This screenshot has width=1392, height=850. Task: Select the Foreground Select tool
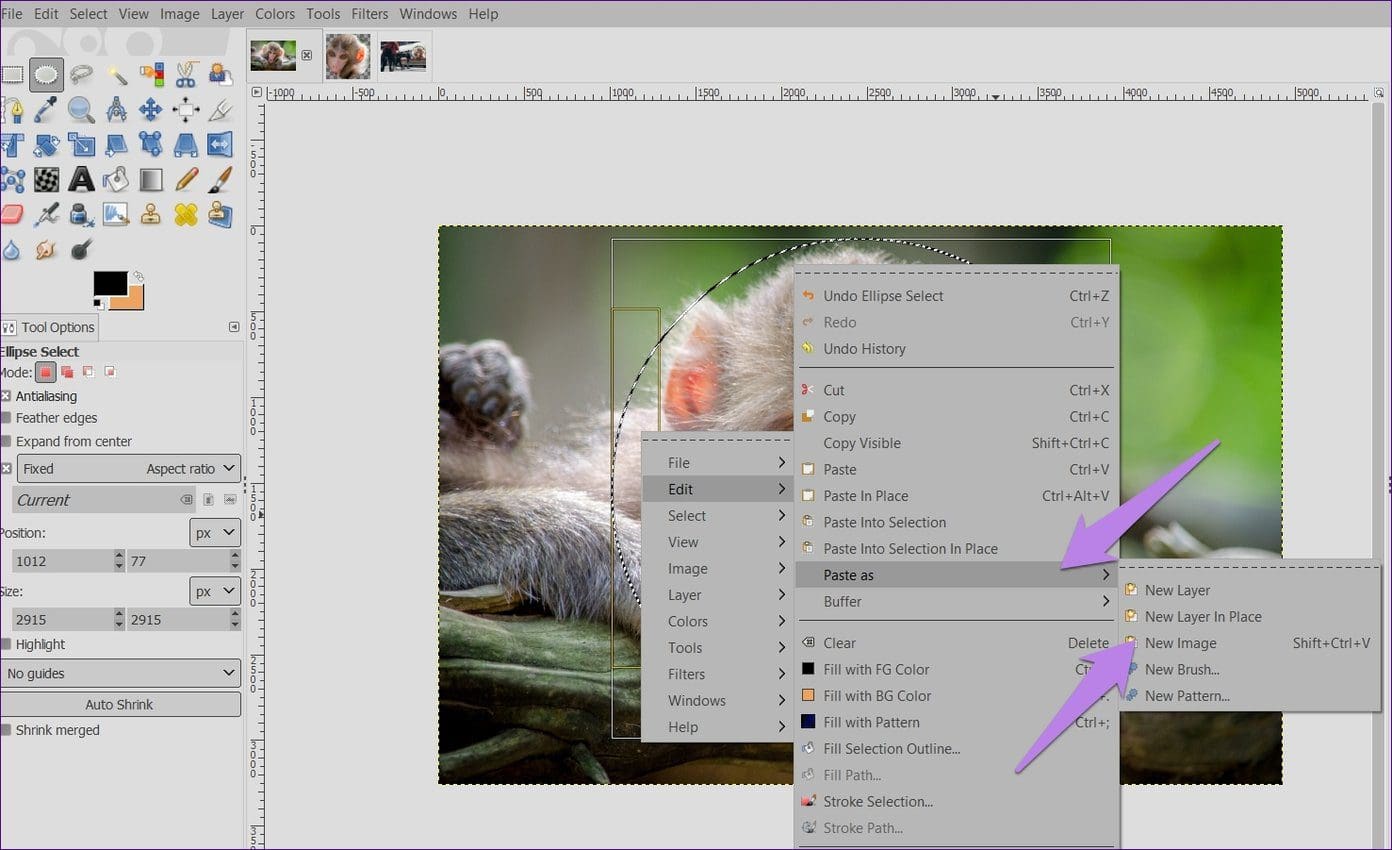point(219,74)
